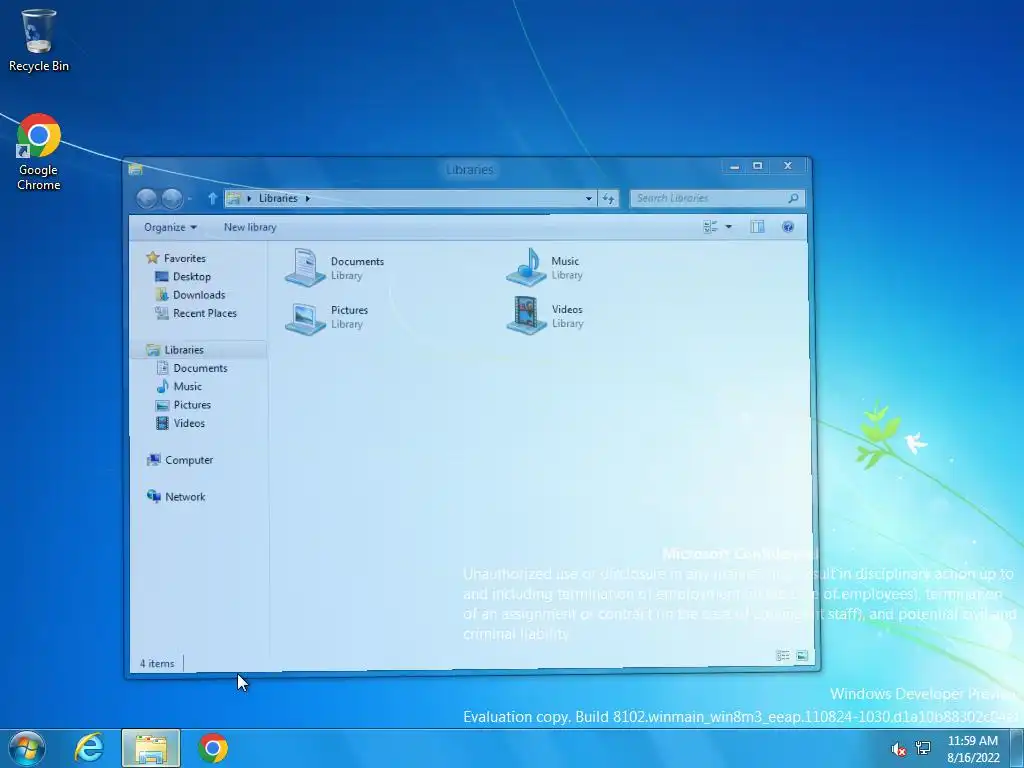Select the Videos library icon
The width and height of the screenshot is (1024, 768).
click(526, 315)
